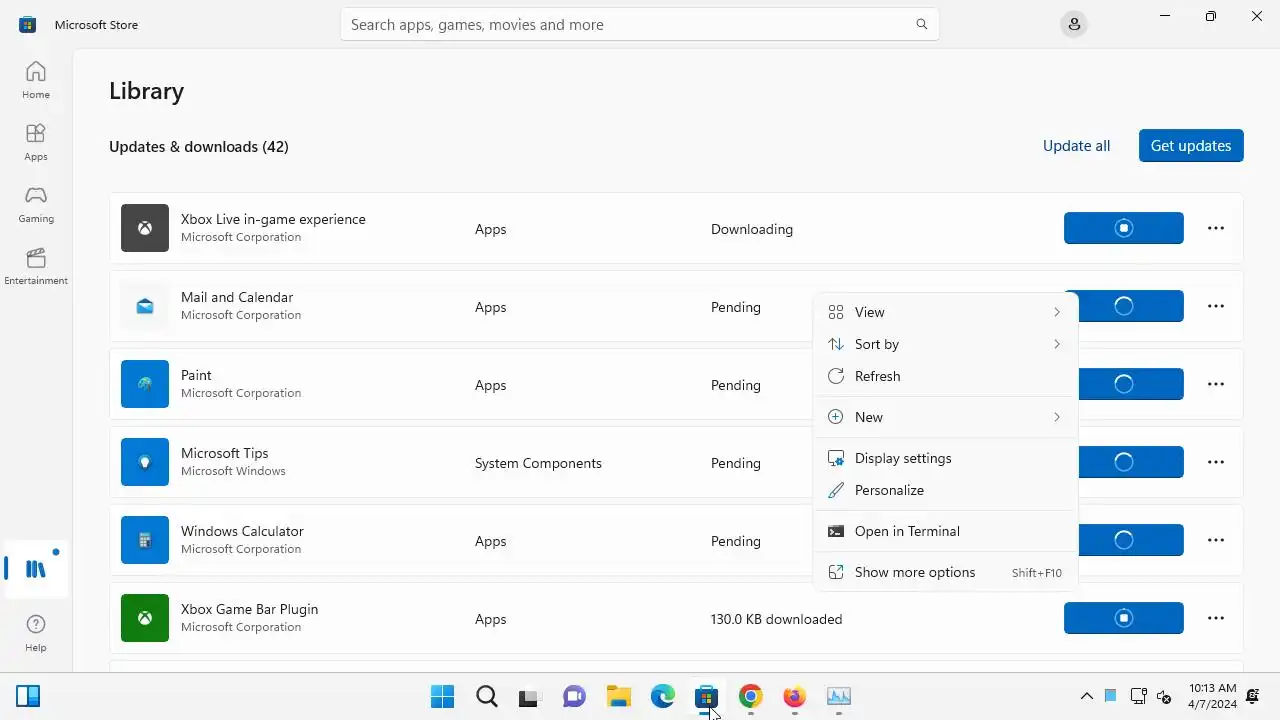
Task: Open File Explorer from the taskbar
Action: [618, 696]
